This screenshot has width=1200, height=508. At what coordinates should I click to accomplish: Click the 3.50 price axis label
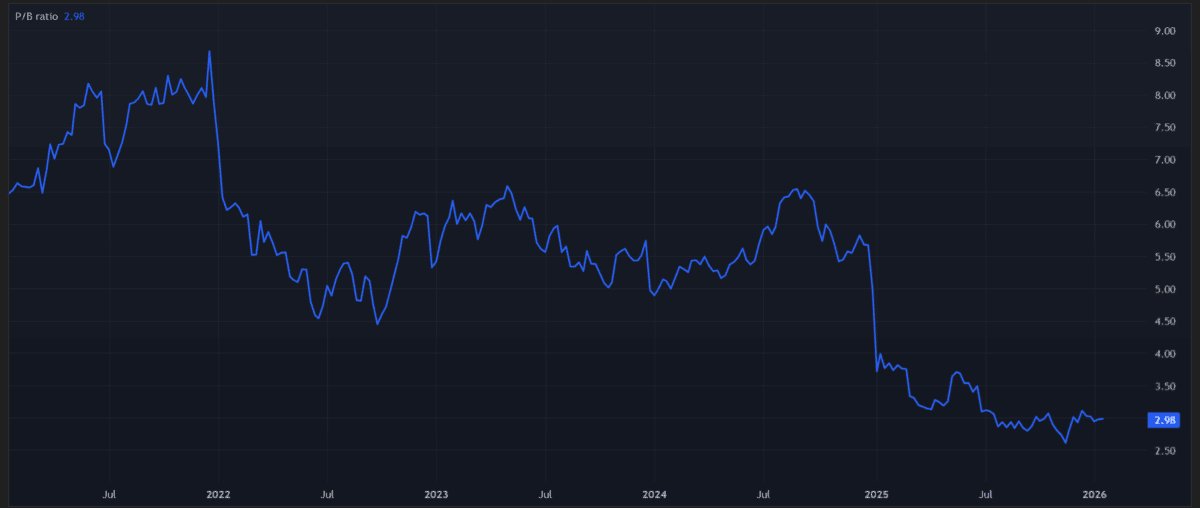pyautogui.click(x=1164, y=386)
